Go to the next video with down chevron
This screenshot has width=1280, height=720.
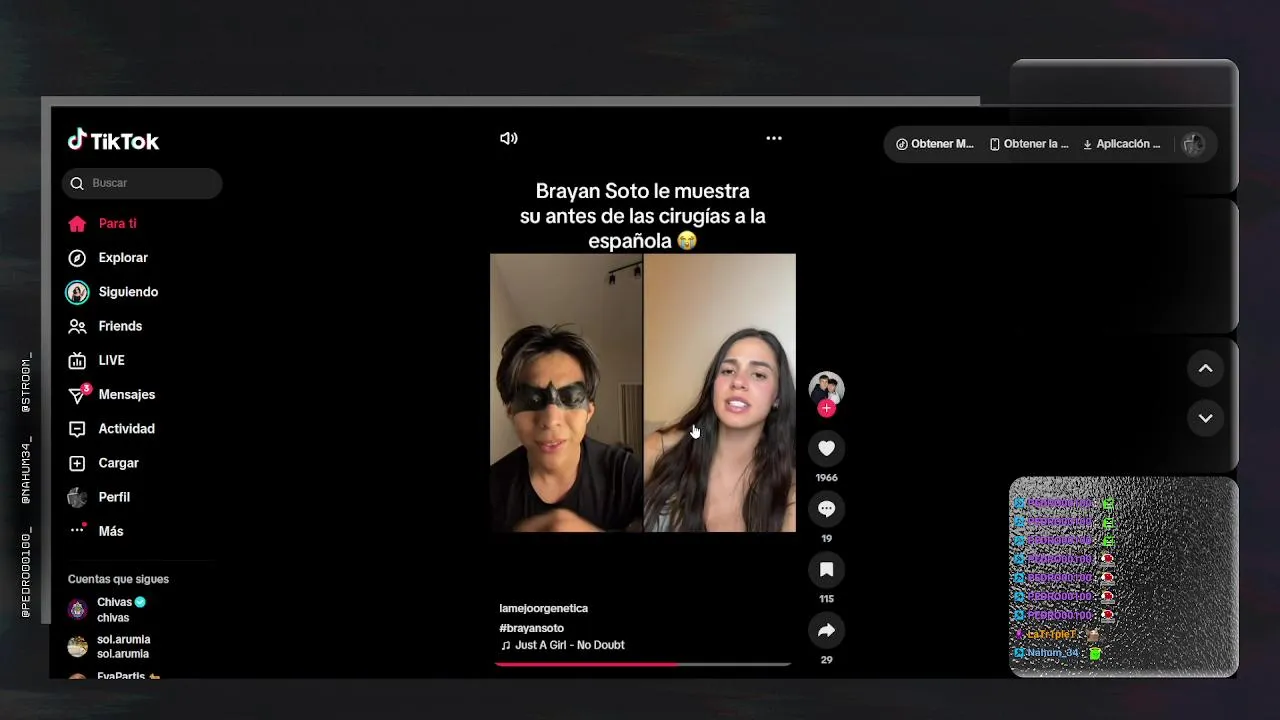pyautogui.click(x=1205, y=418)
